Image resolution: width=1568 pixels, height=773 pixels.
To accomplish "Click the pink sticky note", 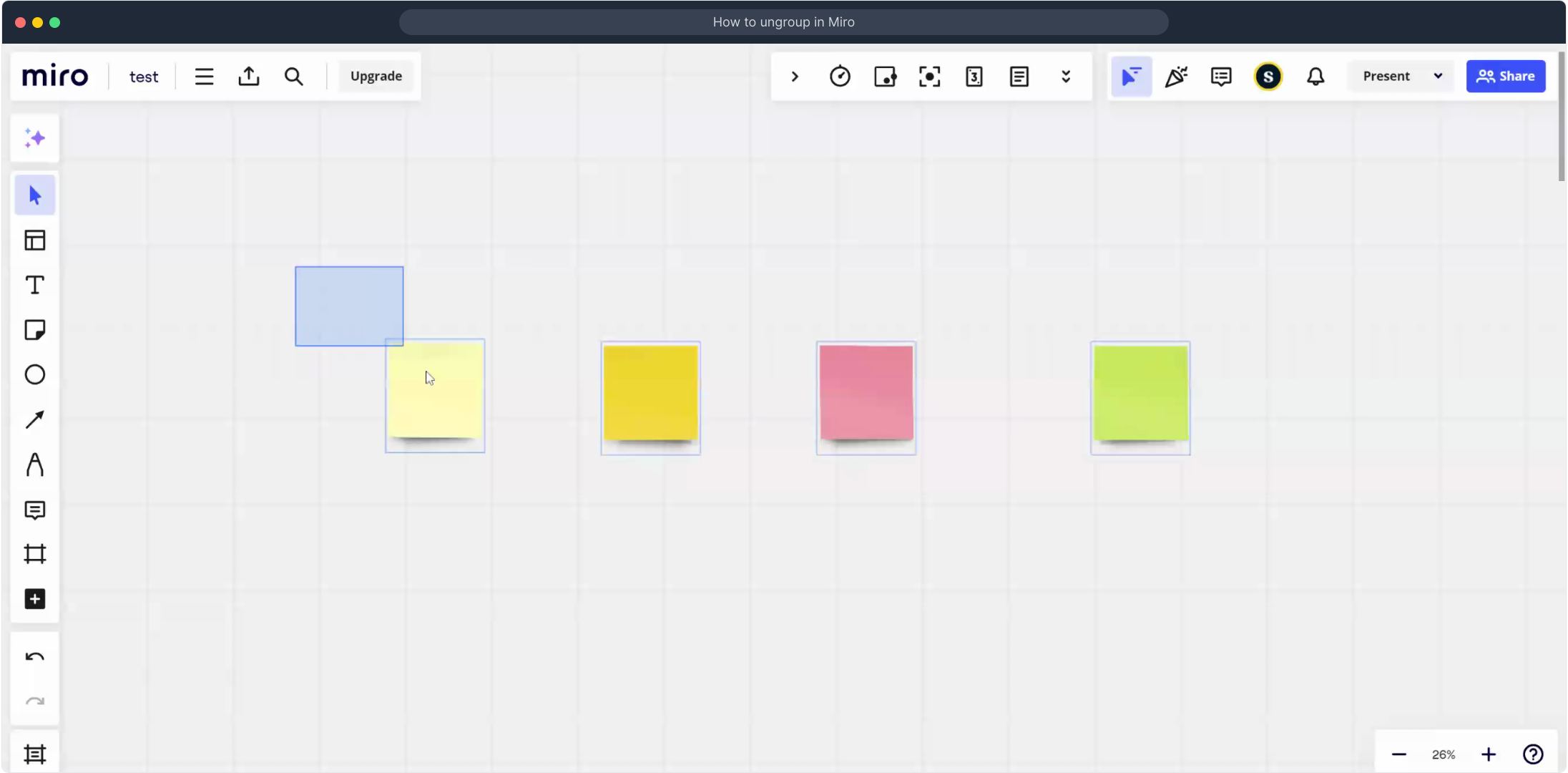I will (x=866, y=393).
